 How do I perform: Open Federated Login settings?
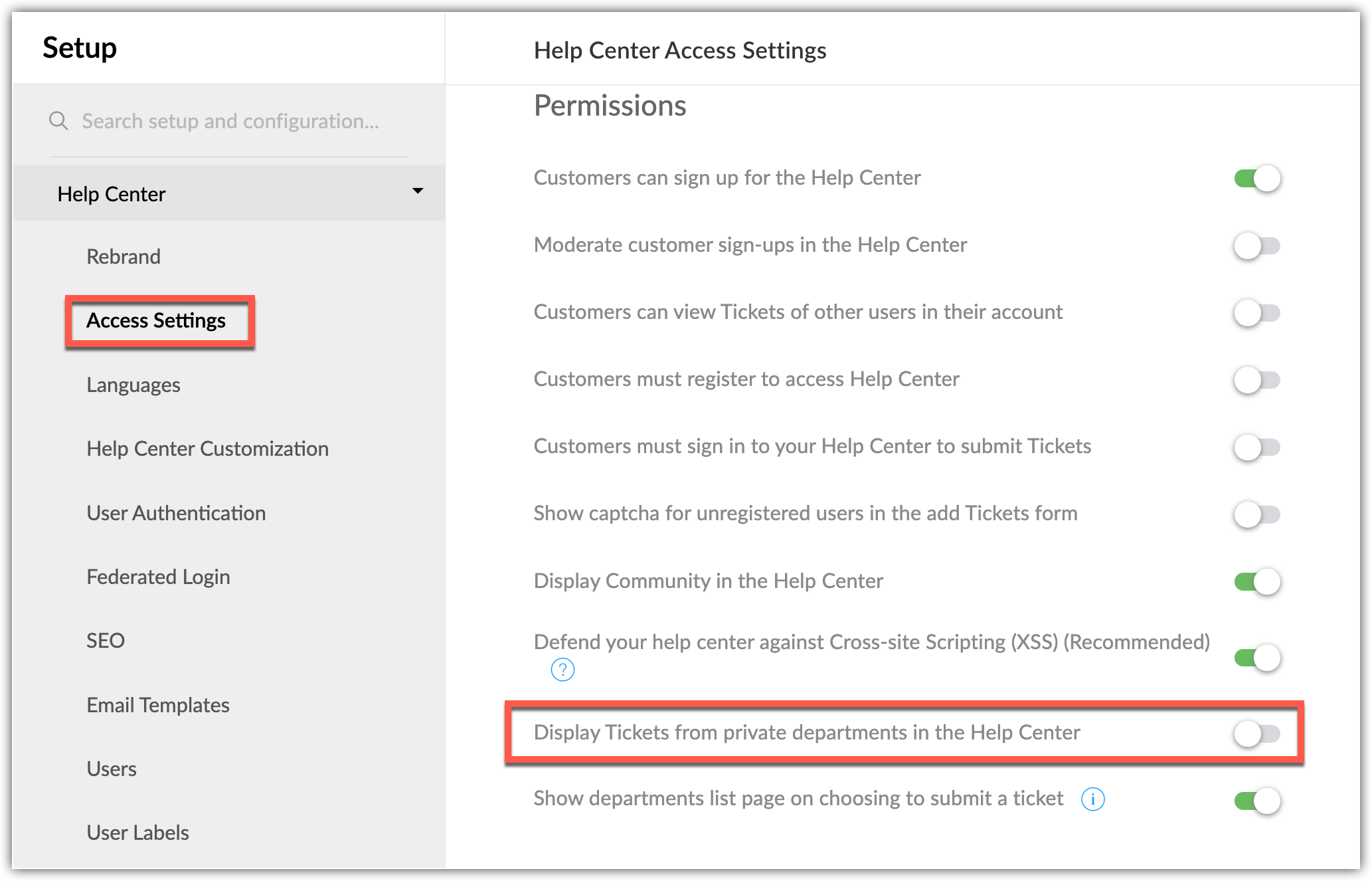[x=158, y=577]
